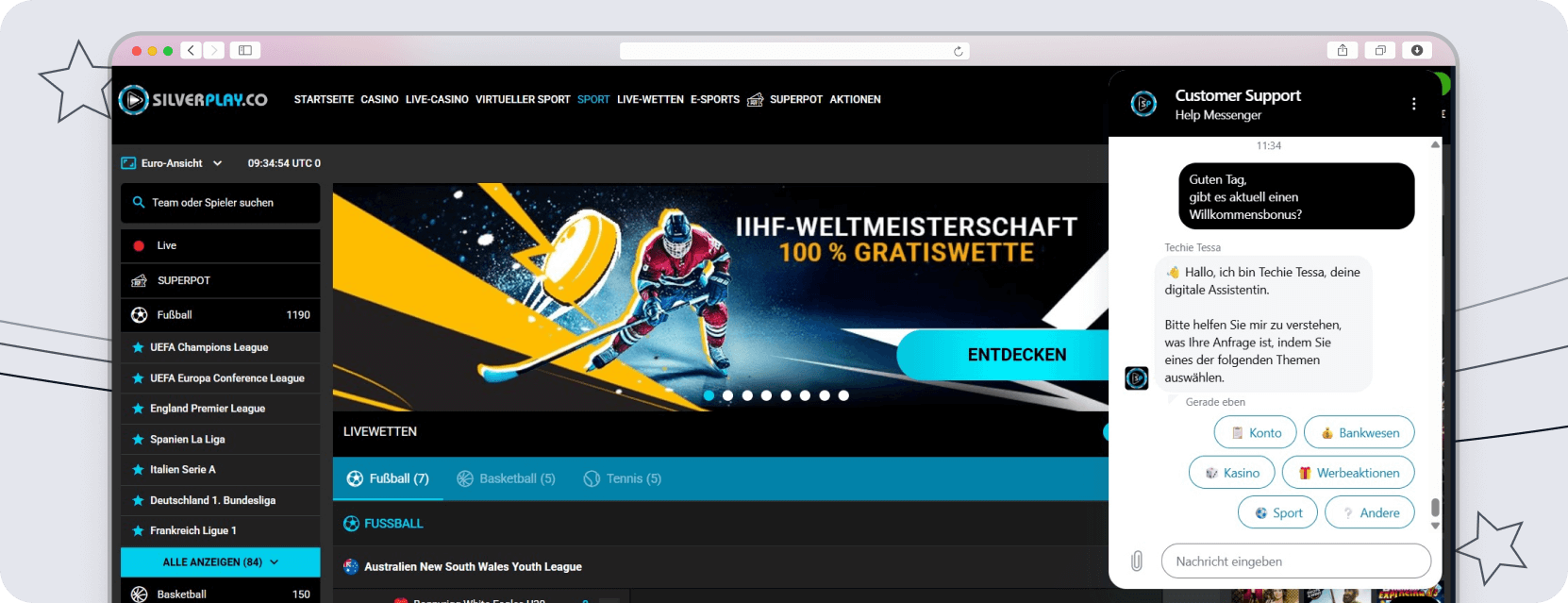Open VIRTUELLER SPORT in navigation

[x=523, y=99]
